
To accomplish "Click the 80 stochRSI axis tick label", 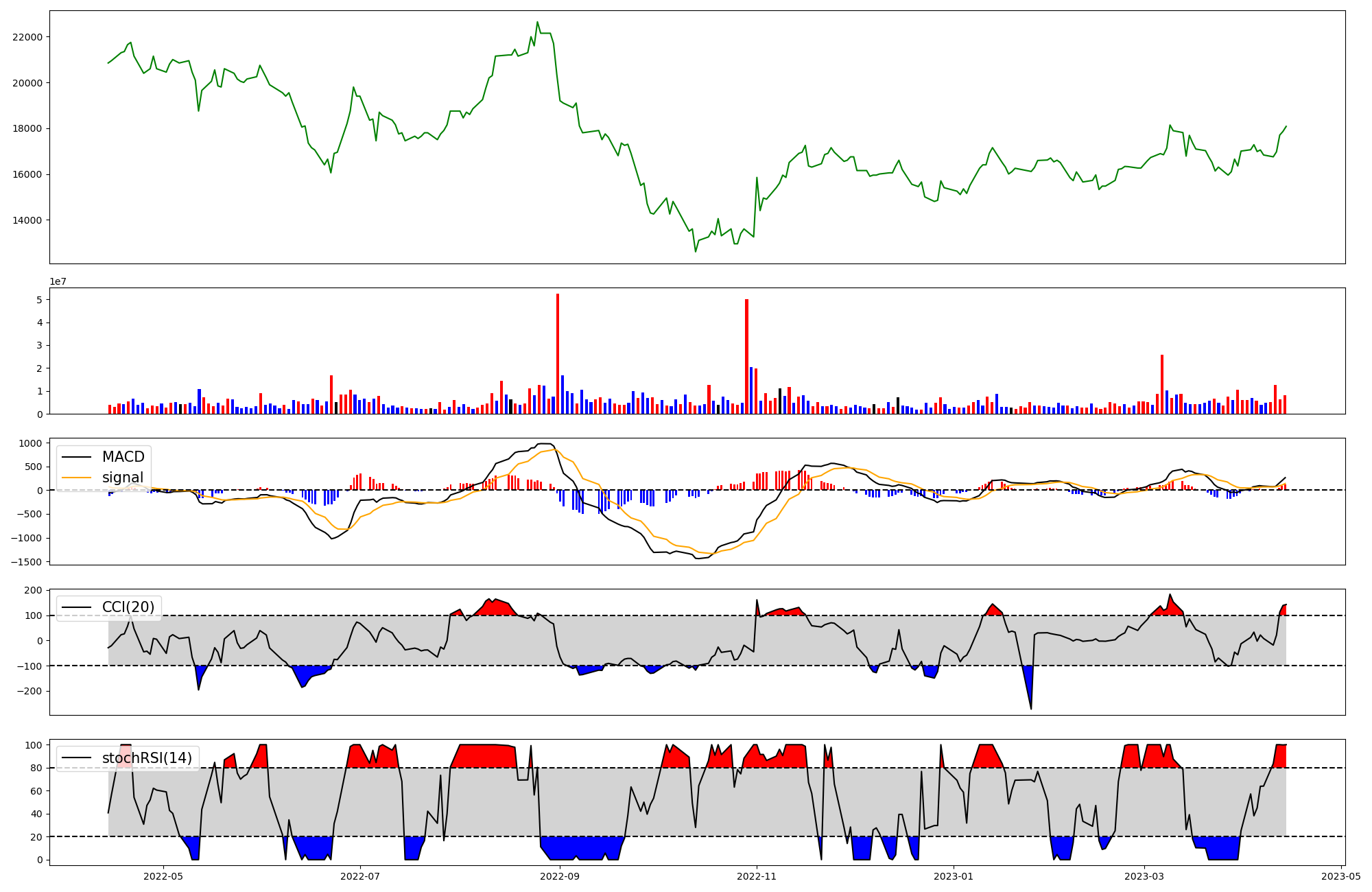I will (x=36, y=768).
